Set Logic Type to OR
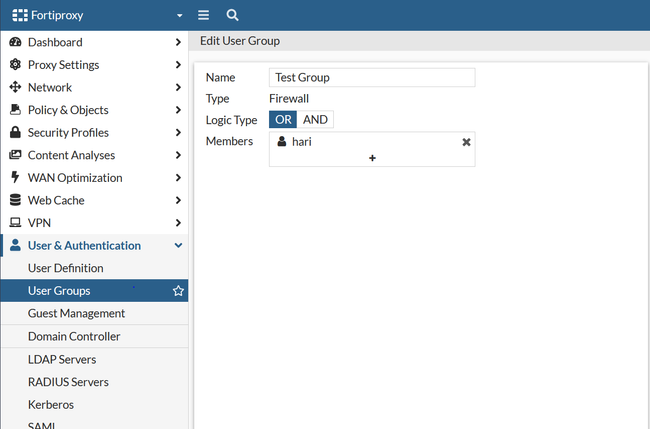This screenshot has width=650, height=429. [x=283, y=120]
